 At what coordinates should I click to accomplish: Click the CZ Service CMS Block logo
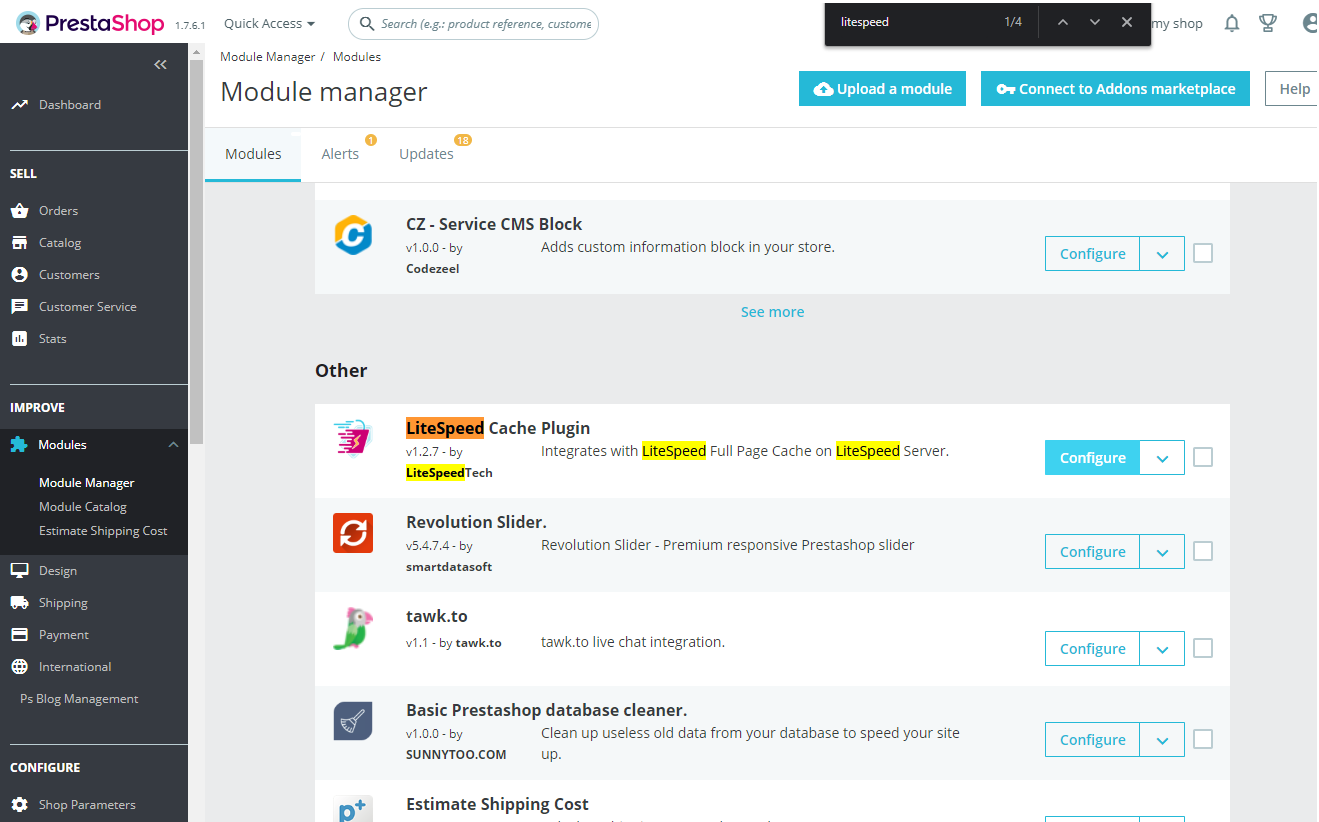click(x=353, y=235)
